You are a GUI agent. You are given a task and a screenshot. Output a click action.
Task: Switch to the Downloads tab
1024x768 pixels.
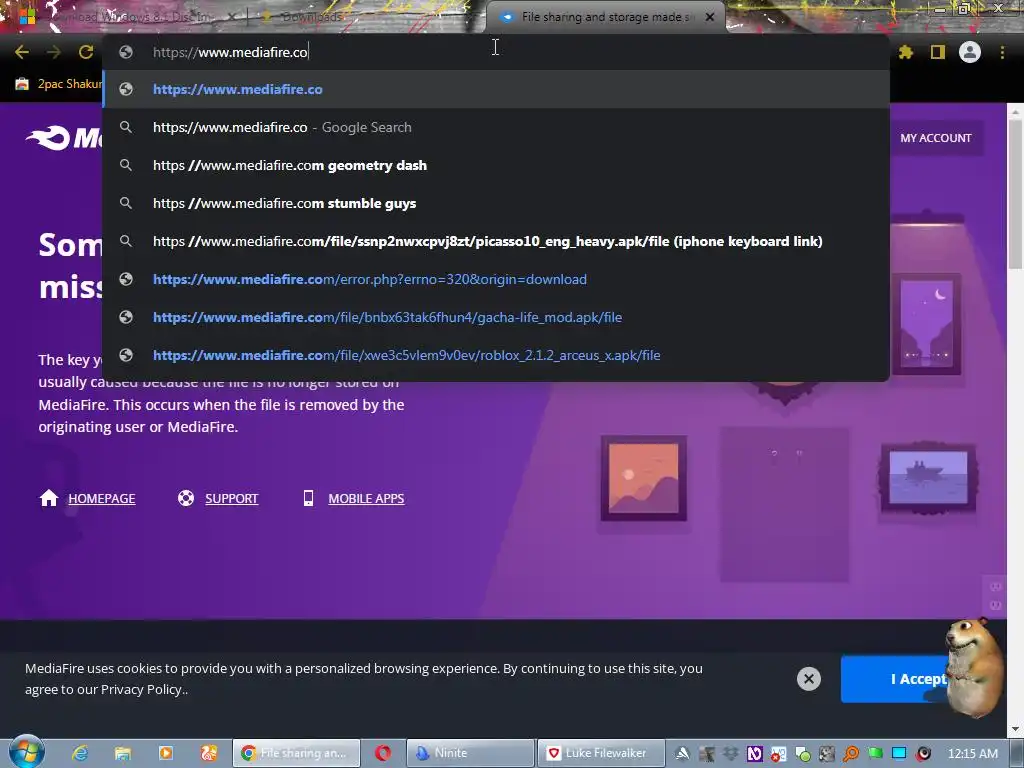tap(313, 17)
